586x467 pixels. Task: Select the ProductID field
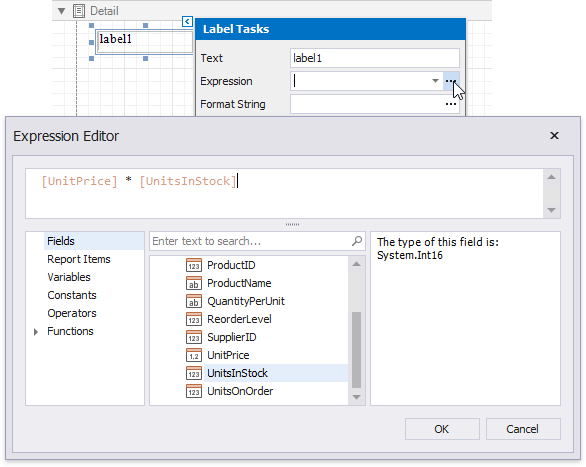(231, 265)
